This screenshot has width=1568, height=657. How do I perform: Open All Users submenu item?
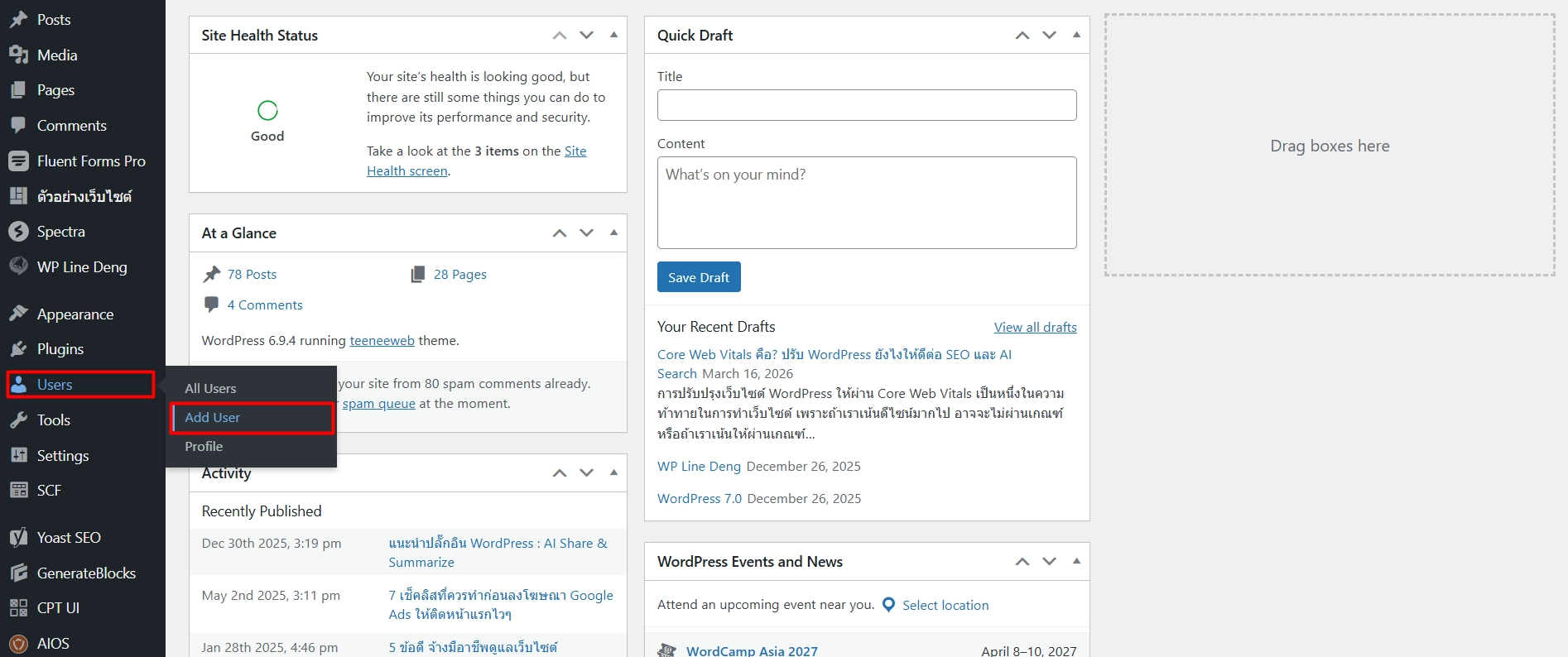[210, 388]
